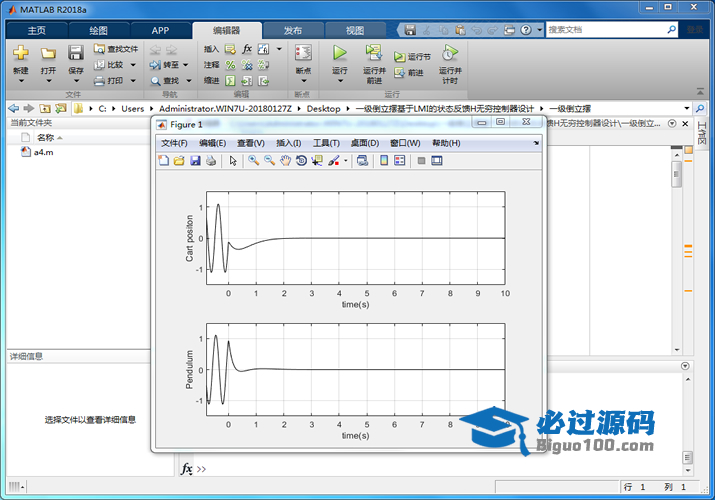Click the 保存 (Save) floppy icon
This screenshot has width=715, height=500.
[76, 53]
